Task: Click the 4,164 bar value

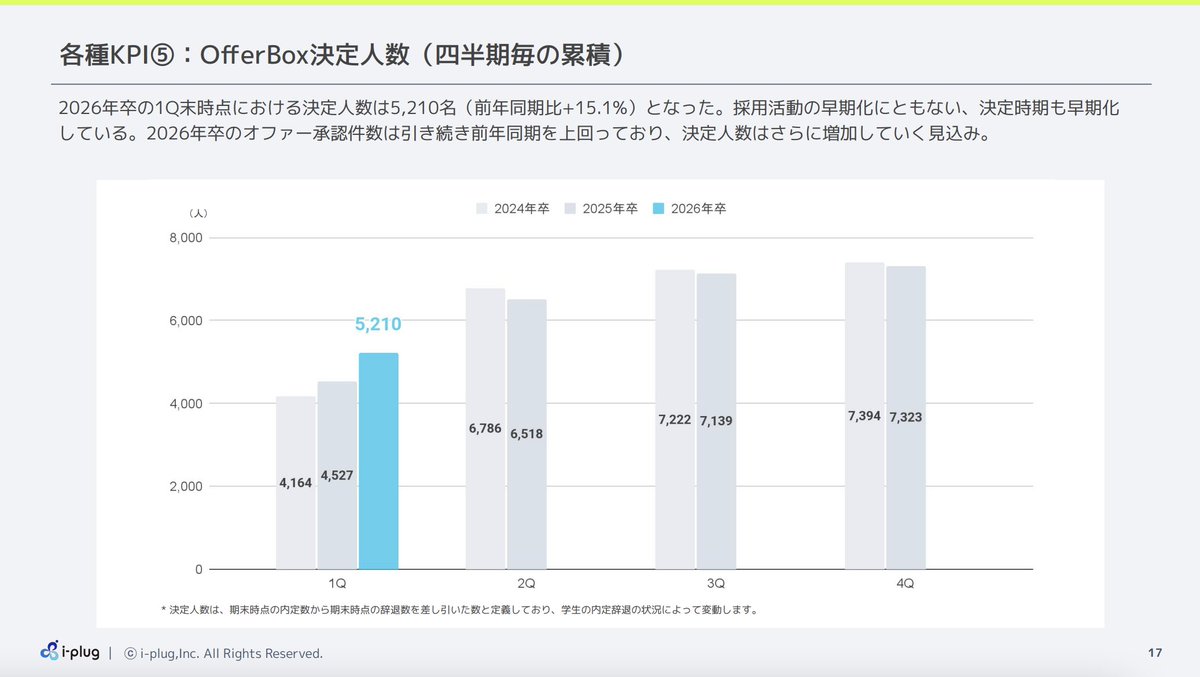Action: coord(295,482)
